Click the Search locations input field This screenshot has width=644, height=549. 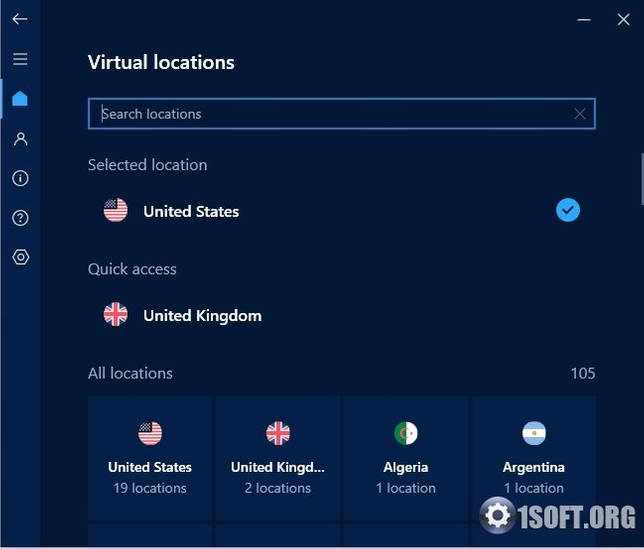(x=342, y=114)
